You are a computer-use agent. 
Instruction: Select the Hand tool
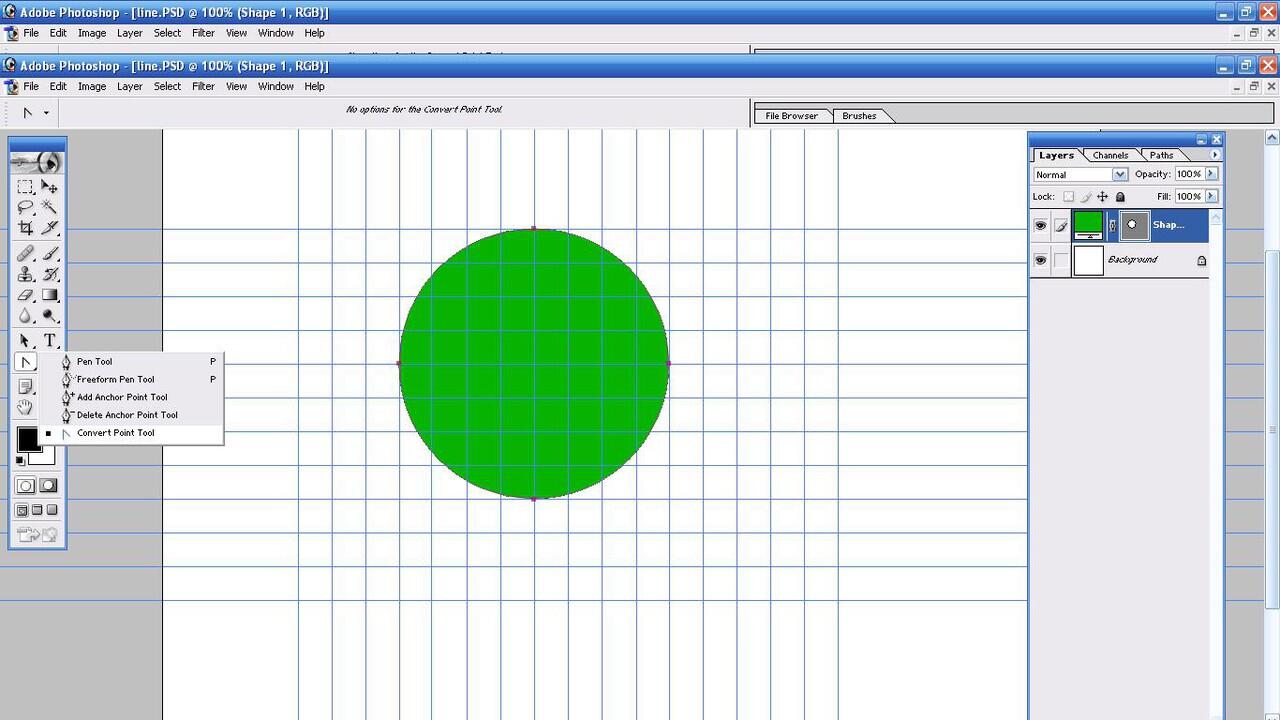click(26, 407)
